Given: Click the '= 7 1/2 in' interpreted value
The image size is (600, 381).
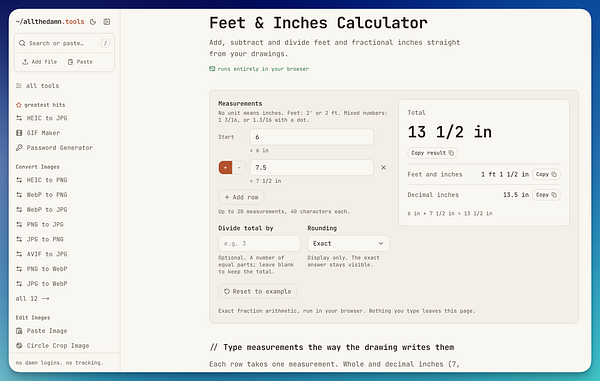Looking at the screenshot, I should point(266,181).
